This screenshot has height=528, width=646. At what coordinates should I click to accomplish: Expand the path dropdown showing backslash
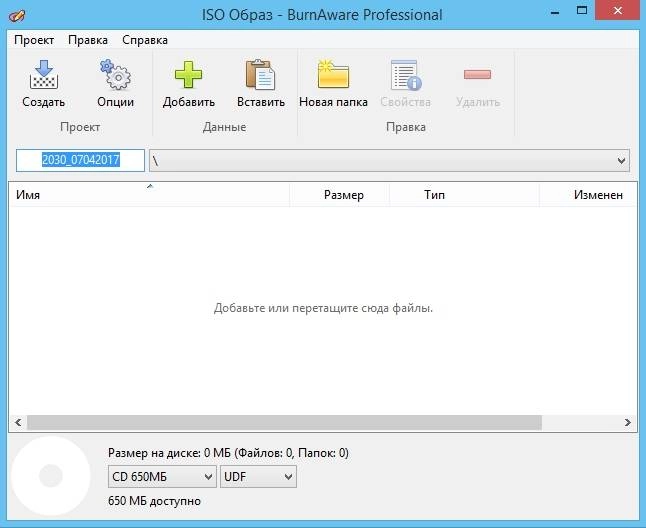click(x=621, y=161)
